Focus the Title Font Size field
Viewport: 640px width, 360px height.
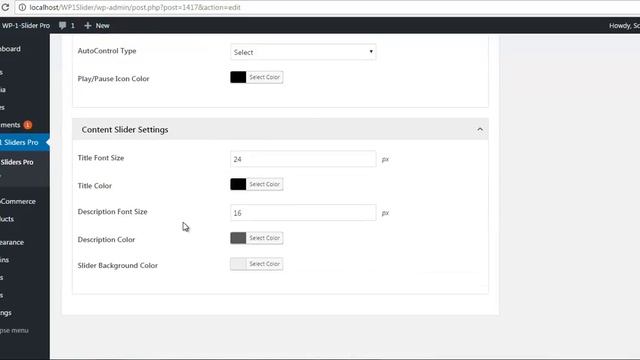pos(303,159)
